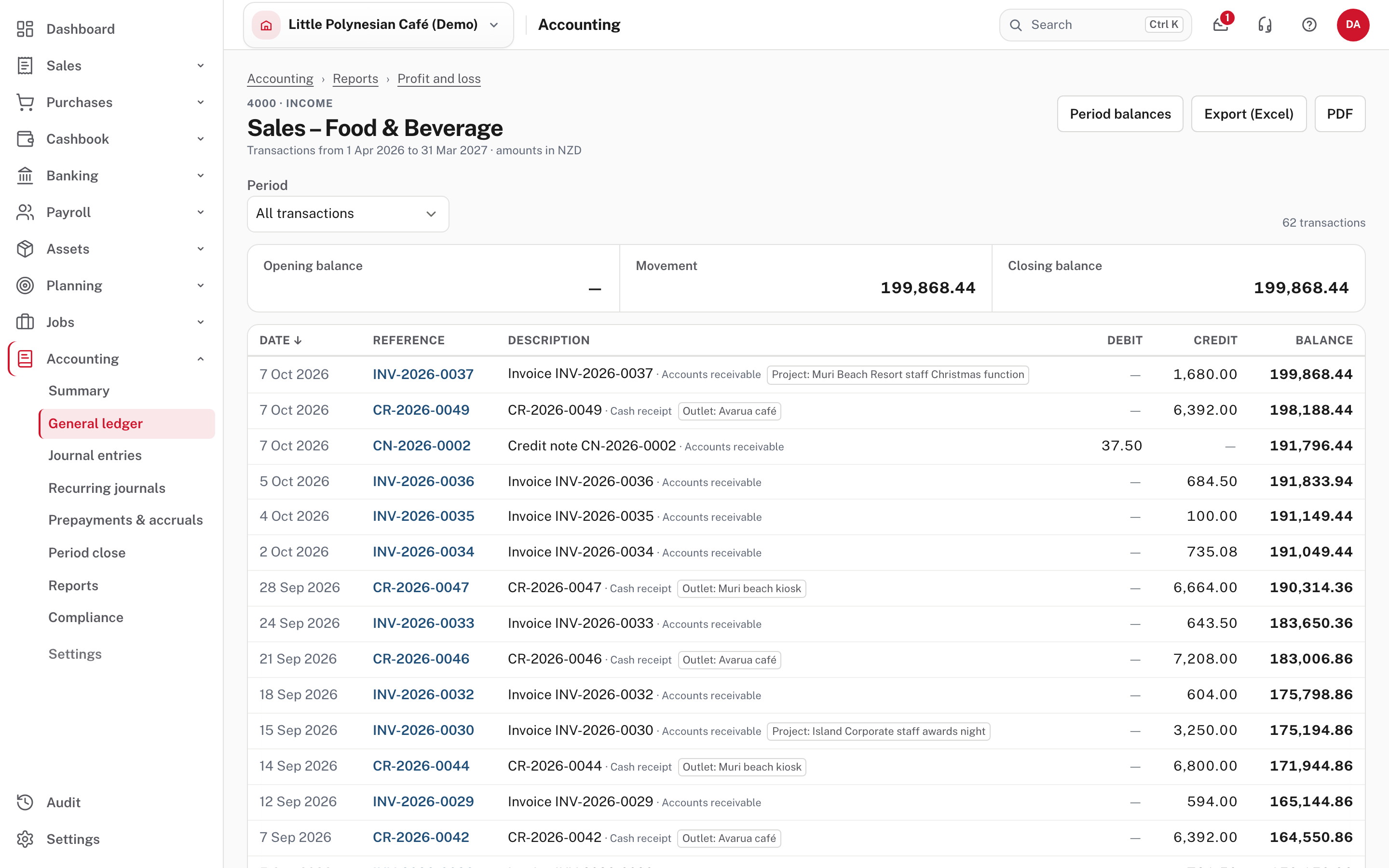
Task: Open the Dashboard grid icon
Action: [x=25, y=29]
